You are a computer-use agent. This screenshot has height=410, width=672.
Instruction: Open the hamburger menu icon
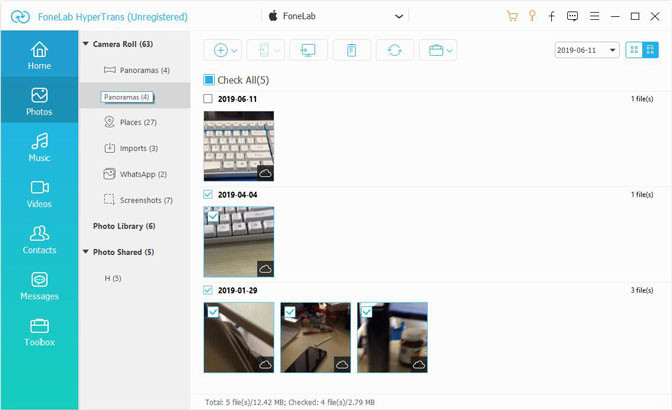[594, 16]
